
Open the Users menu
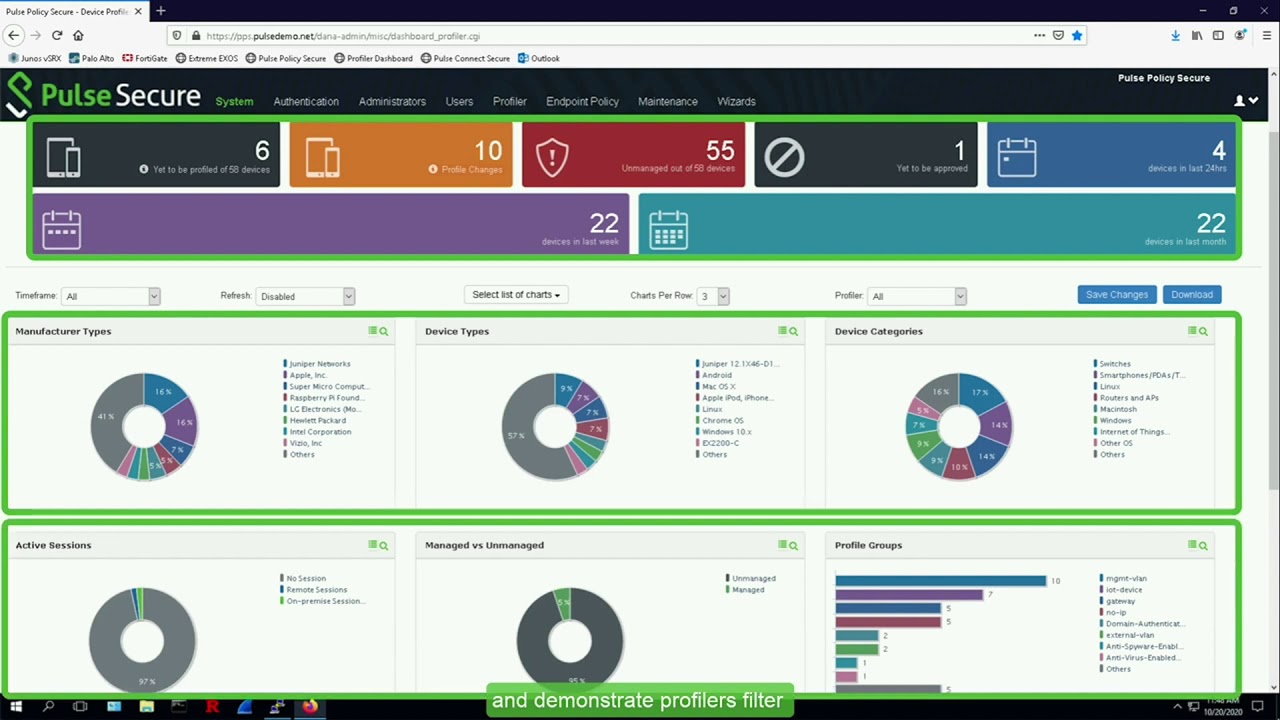click(459, 101)
